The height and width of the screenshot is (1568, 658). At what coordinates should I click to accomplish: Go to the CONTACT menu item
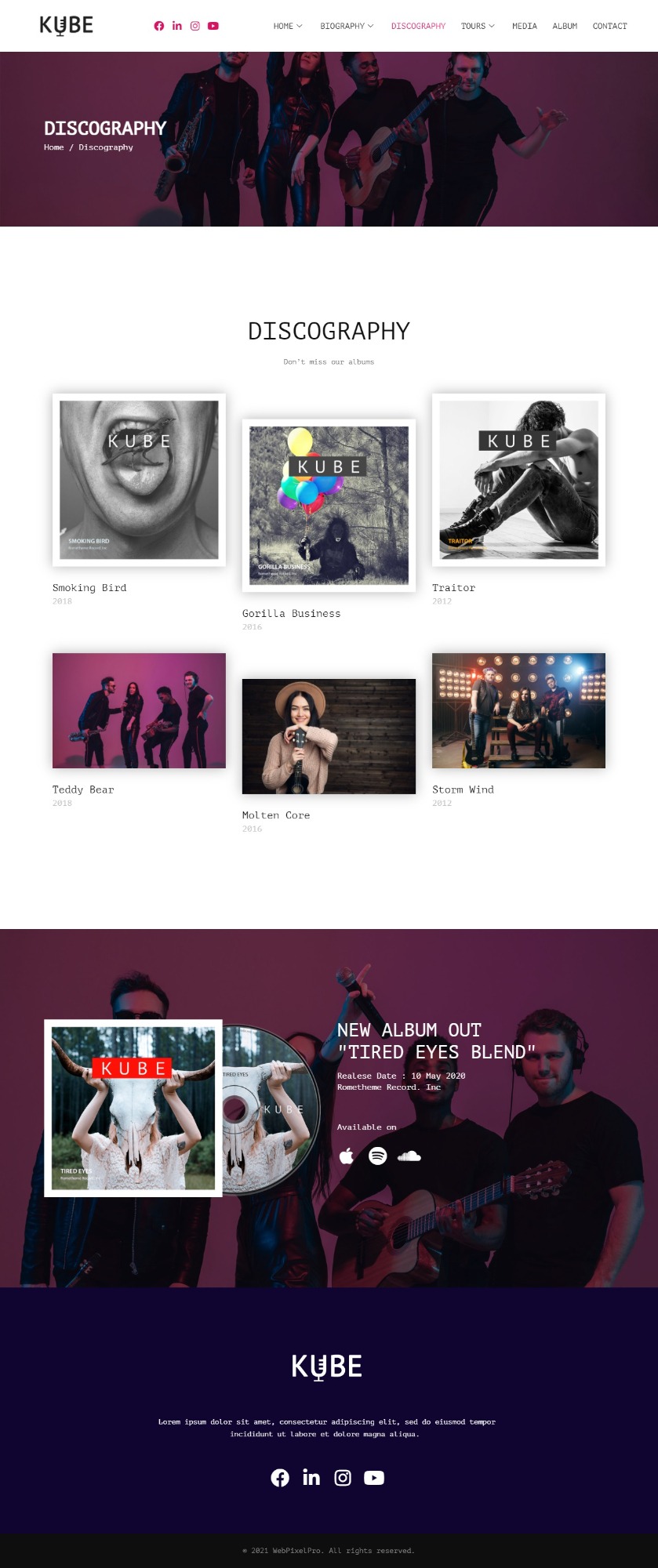[609, 26]
